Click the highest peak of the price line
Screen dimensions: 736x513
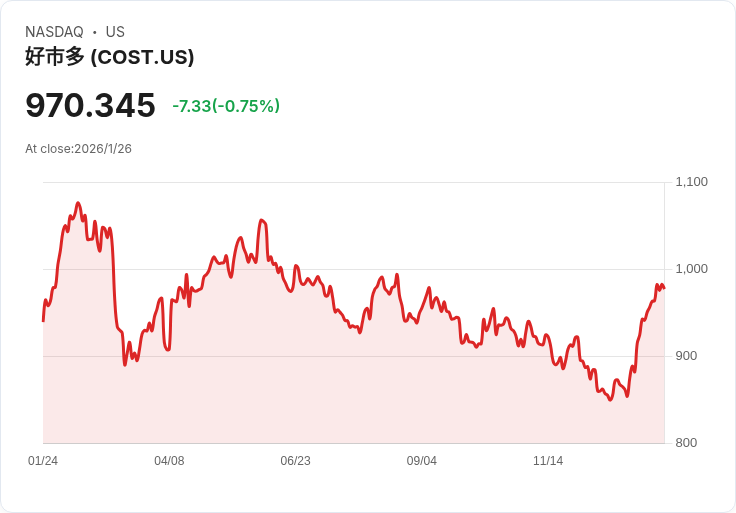(78, 203)
